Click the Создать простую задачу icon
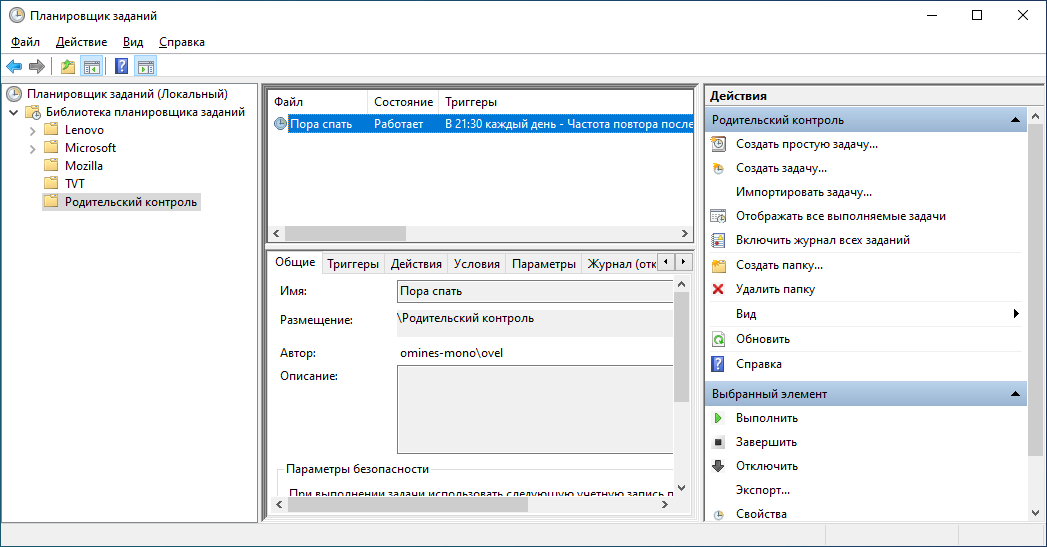Viewport: 1047px width, 547px height. tap(718, 144)
